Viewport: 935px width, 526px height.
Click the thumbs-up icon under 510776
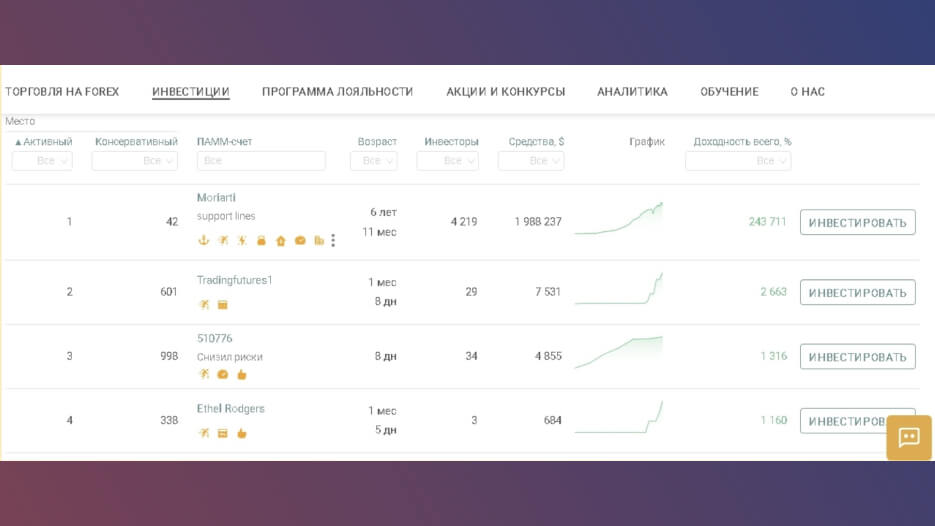[x=242, y=375]
